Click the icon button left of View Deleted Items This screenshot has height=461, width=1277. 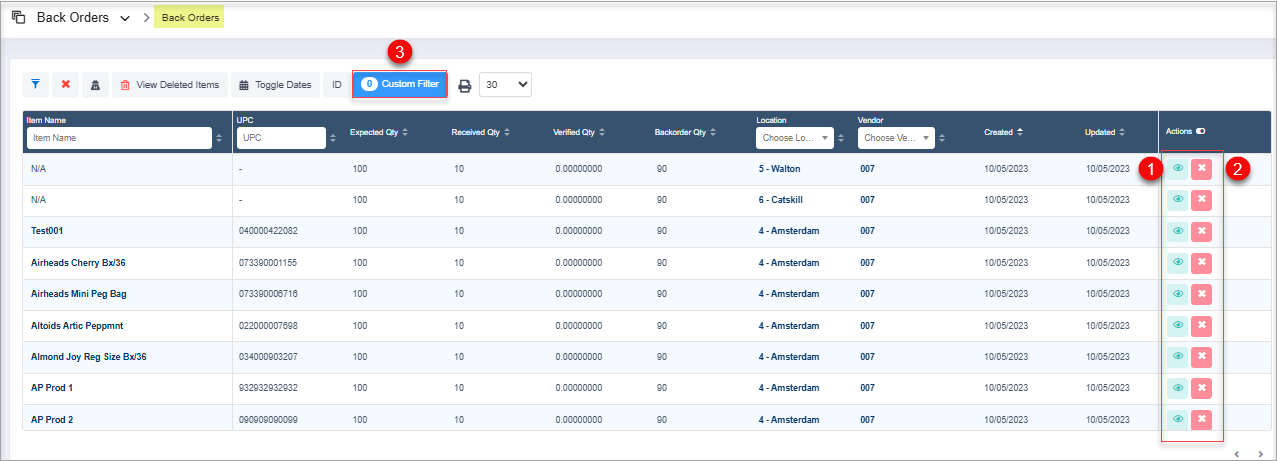coord(95,85)
